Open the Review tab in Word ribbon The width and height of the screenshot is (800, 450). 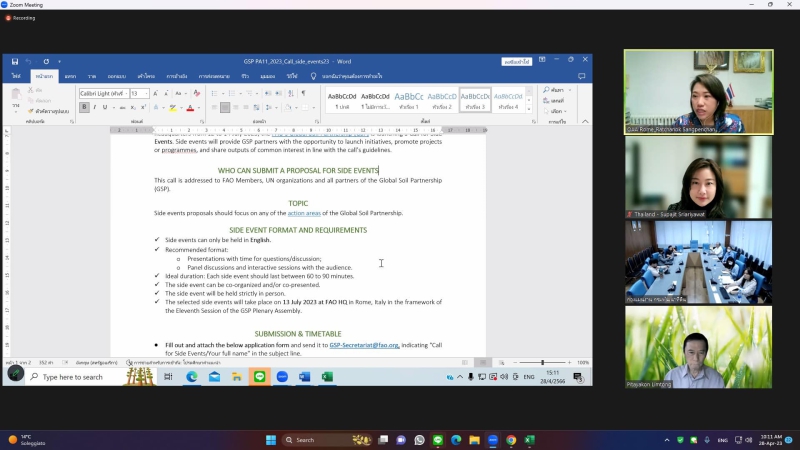pos(245,76)
